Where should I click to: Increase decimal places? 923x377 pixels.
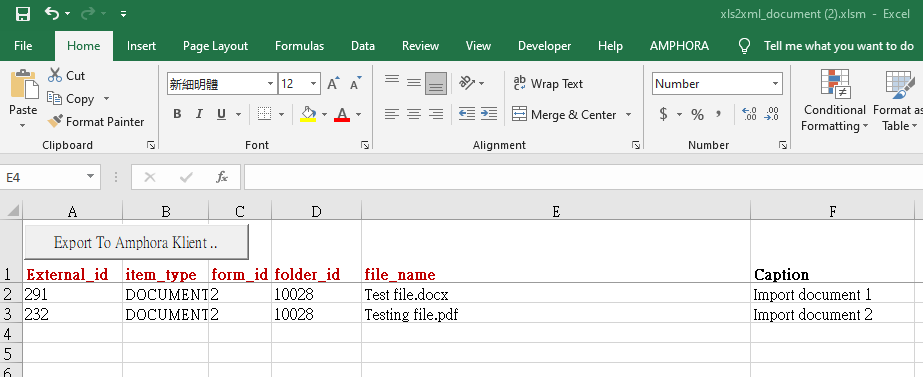[749, 114]
